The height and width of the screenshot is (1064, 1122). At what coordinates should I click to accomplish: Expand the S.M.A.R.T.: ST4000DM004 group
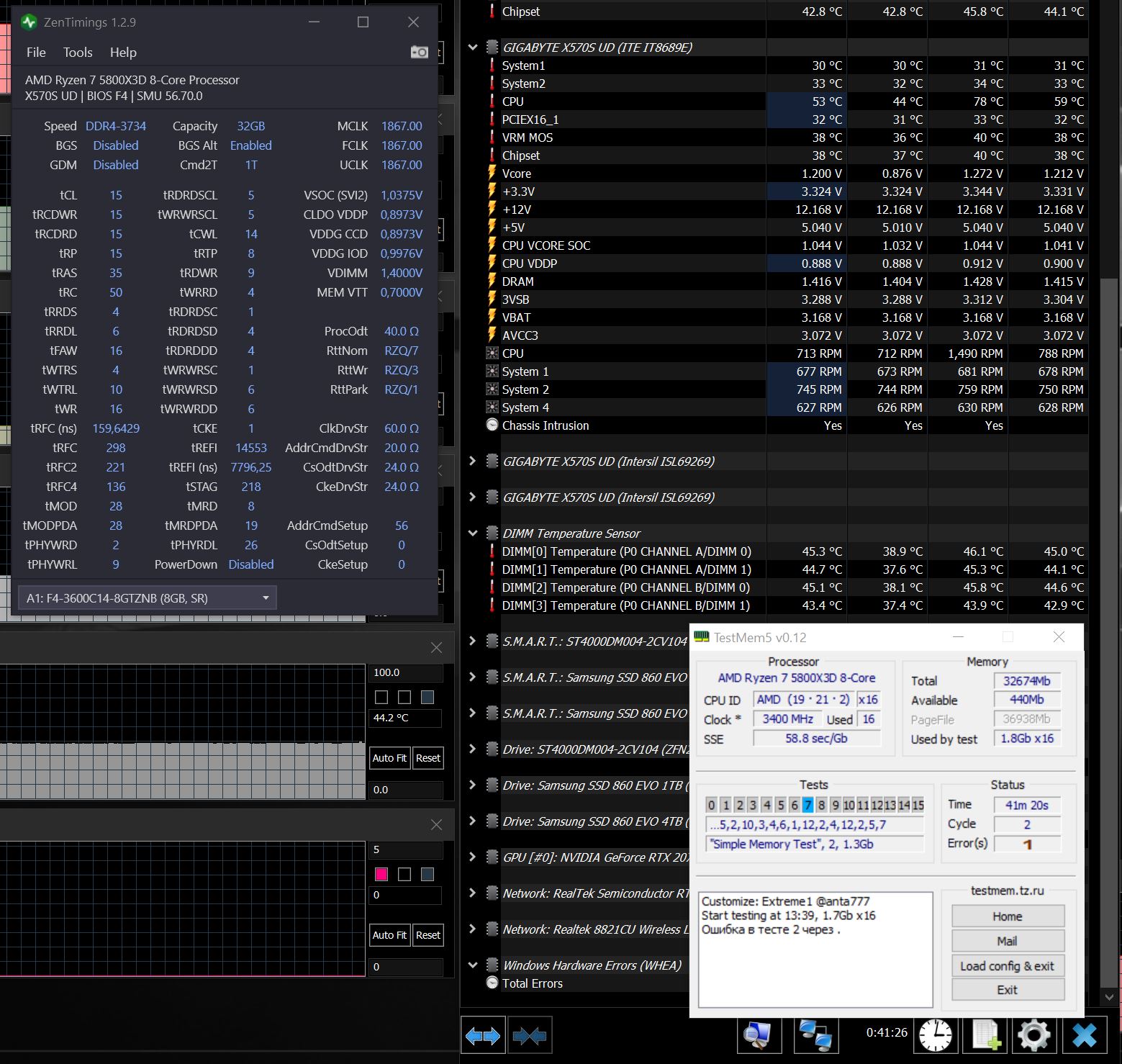point(473,641)
